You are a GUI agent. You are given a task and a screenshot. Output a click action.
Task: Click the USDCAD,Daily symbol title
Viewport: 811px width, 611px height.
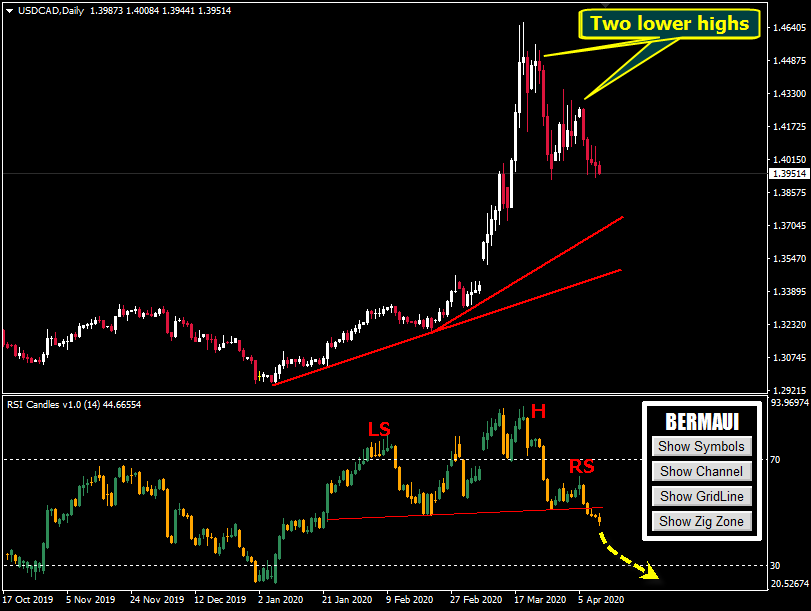click(51, 11)
